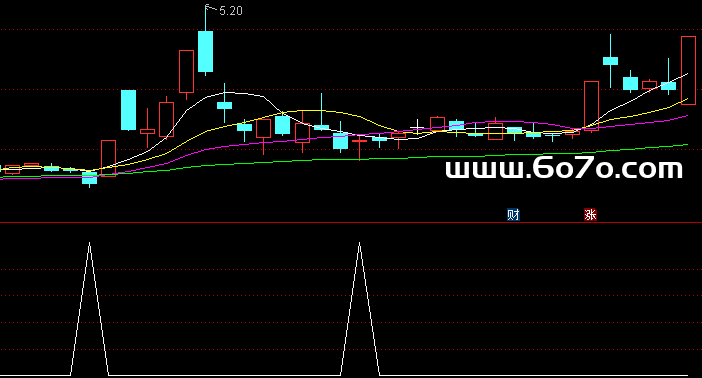
Task: Click the second white indicator spike peak
Action: tap(360, 244)
